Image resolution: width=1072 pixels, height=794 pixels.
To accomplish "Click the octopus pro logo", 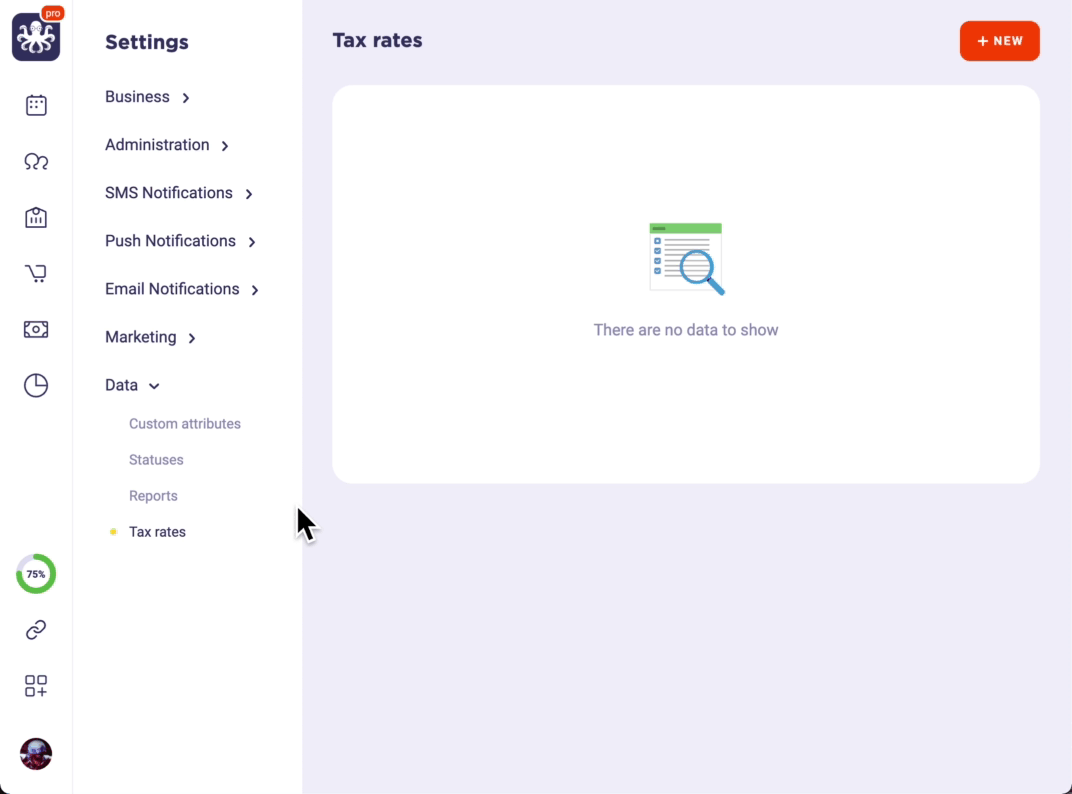I will [x=36, y=37].
